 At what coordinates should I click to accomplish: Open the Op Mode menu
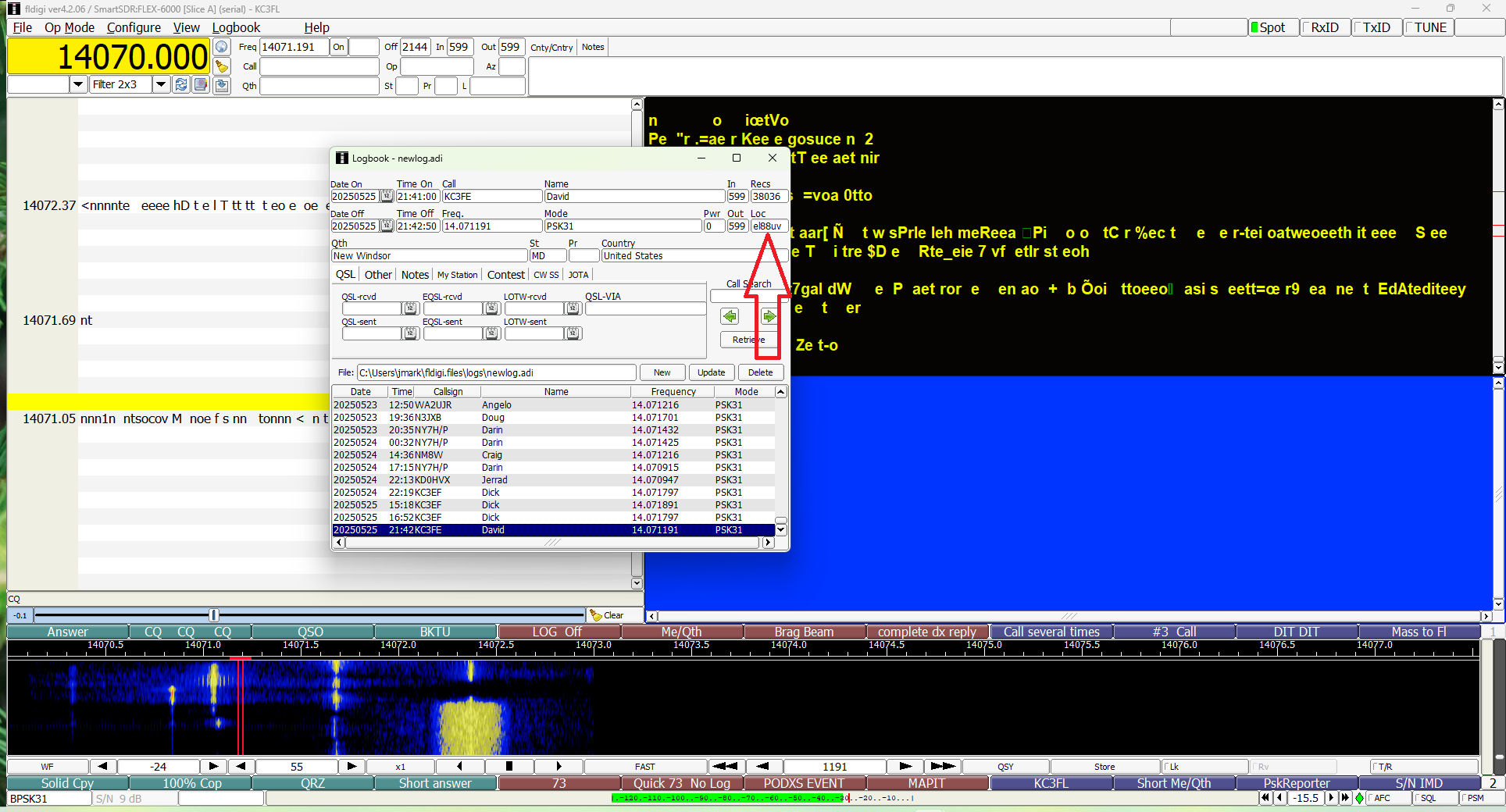click(70, 27)
